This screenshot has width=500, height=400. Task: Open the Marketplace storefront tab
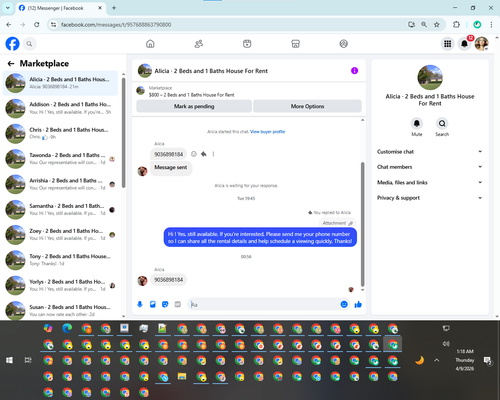click(x=295, y=44)
